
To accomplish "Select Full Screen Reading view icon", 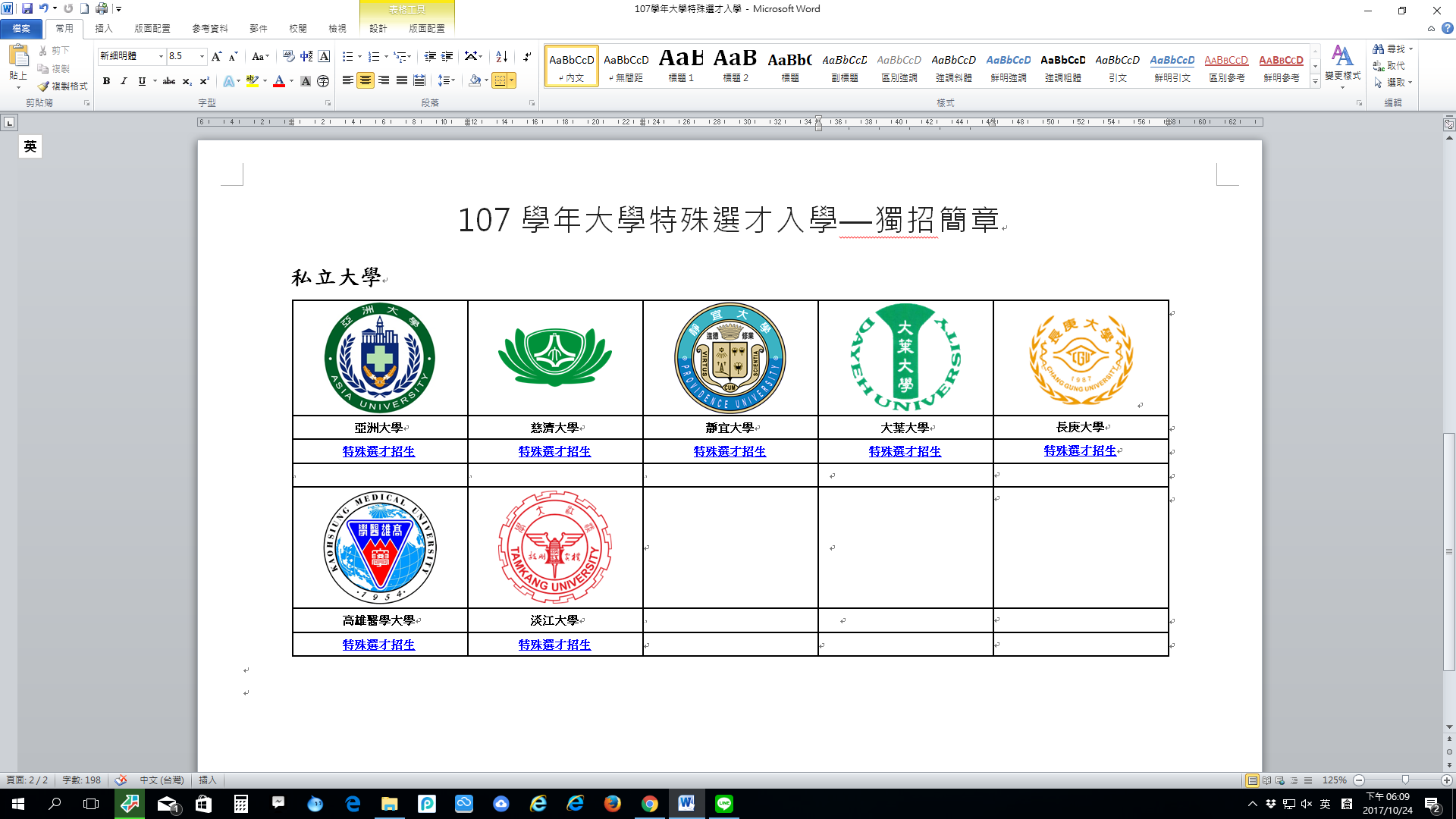I will tap(1266, 780).
